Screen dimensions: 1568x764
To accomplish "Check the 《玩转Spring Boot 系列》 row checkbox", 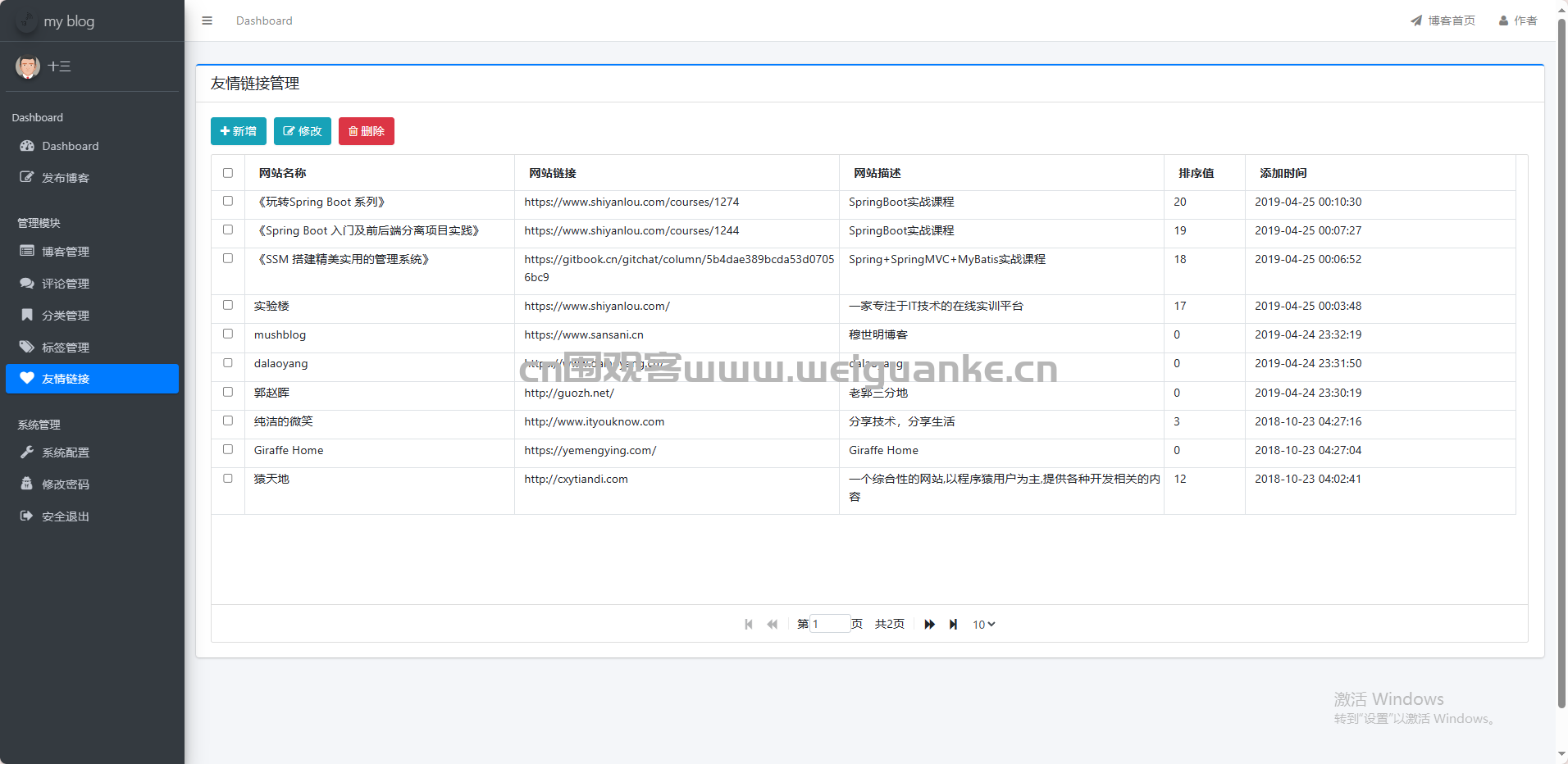I will [228, 201].
